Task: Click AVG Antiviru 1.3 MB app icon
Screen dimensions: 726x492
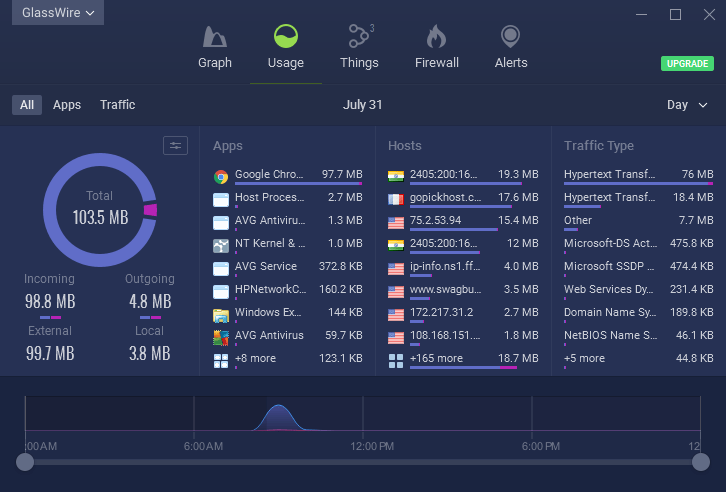Action: point(221,223)
